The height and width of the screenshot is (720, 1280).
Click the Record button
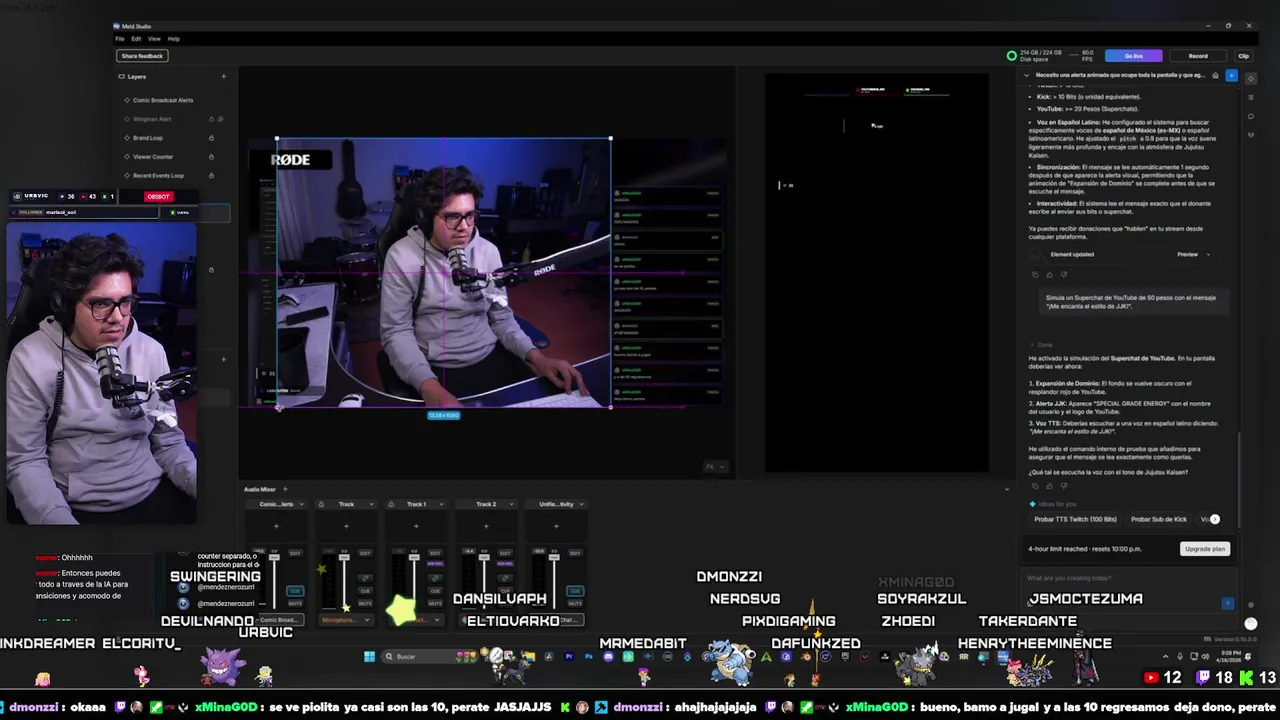click(1198, 56)
